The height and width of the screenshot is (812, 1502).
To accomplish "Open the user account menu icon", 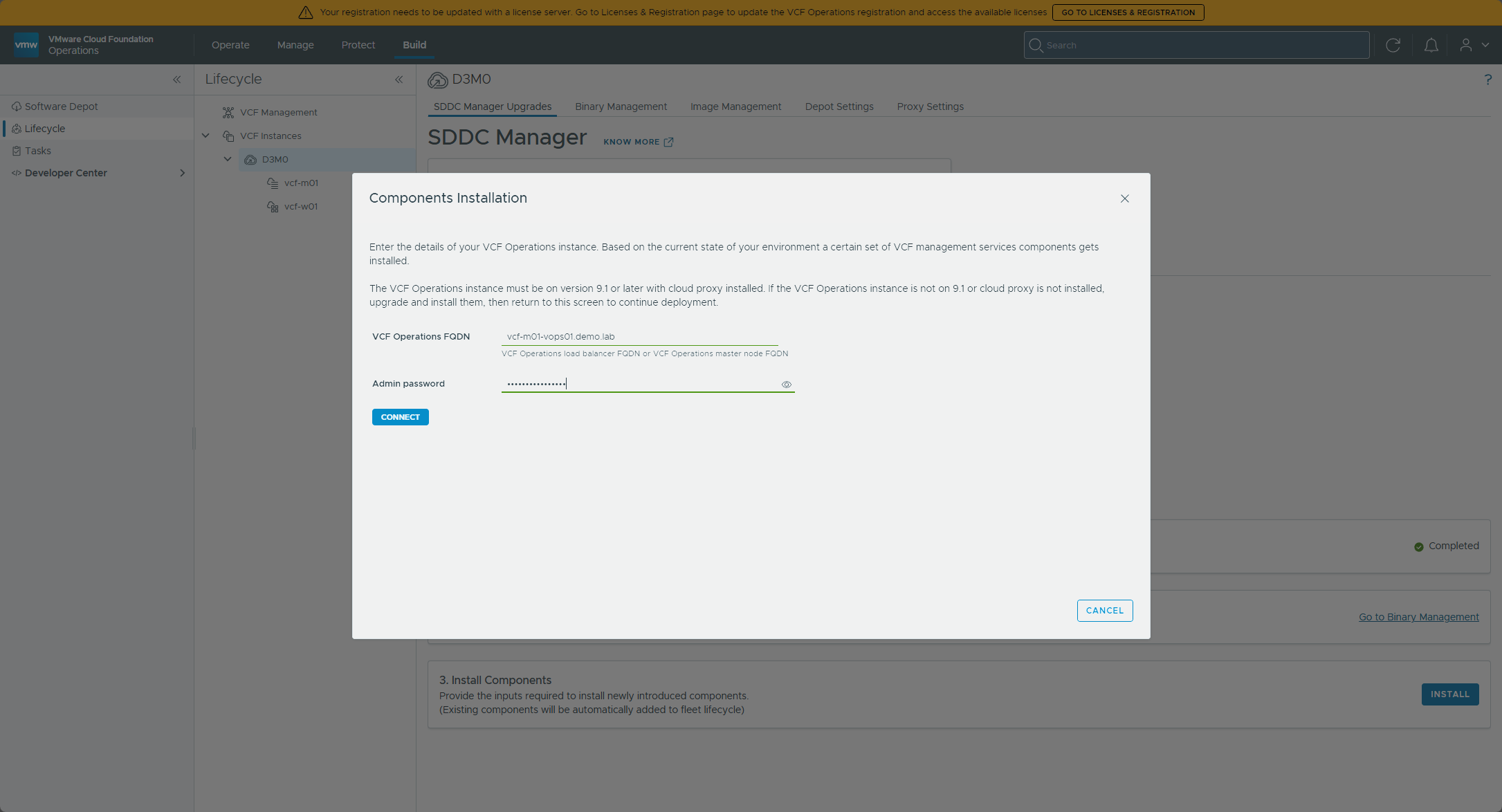I will (x=1465, y=45).
